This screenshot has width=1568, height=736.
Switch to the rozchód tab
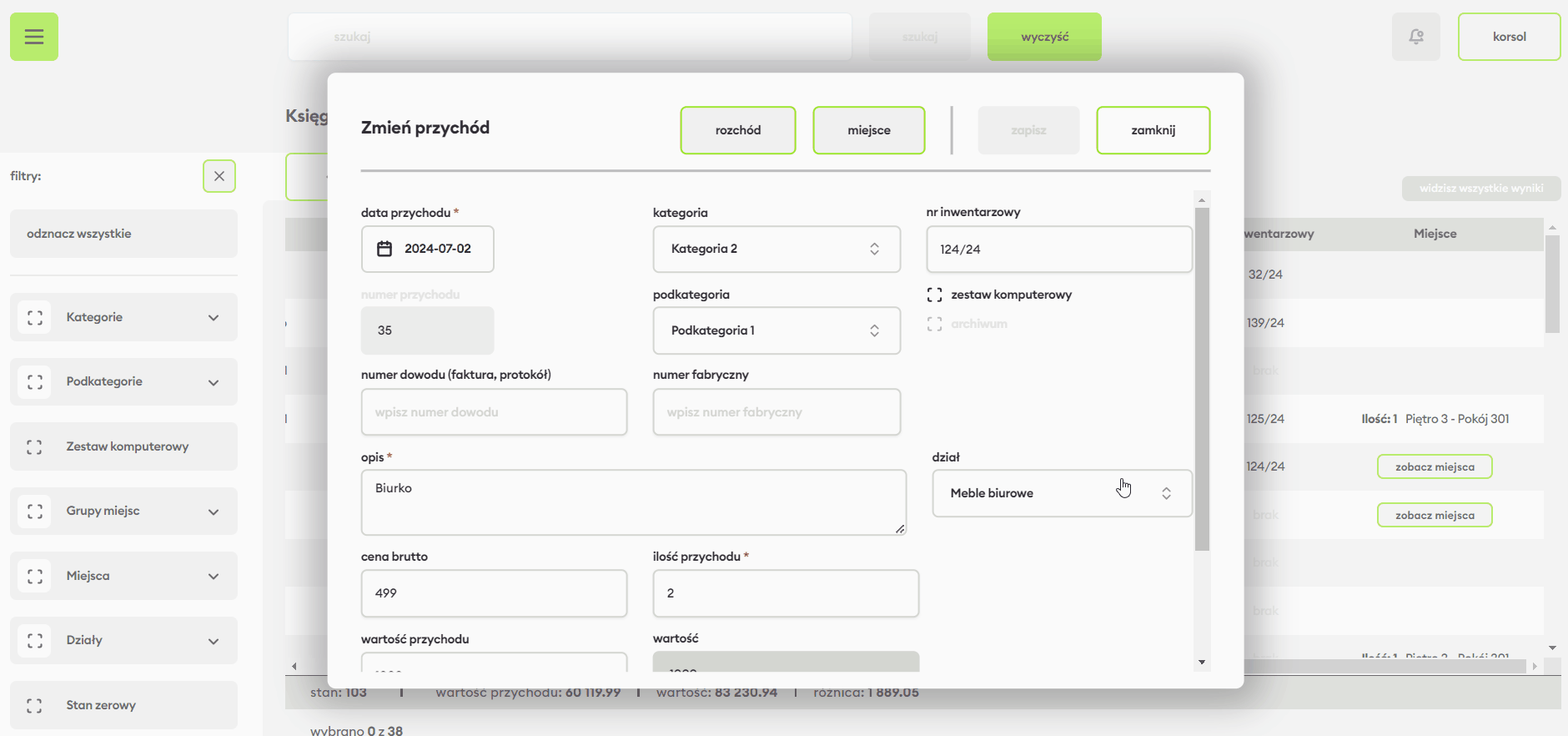737,130
